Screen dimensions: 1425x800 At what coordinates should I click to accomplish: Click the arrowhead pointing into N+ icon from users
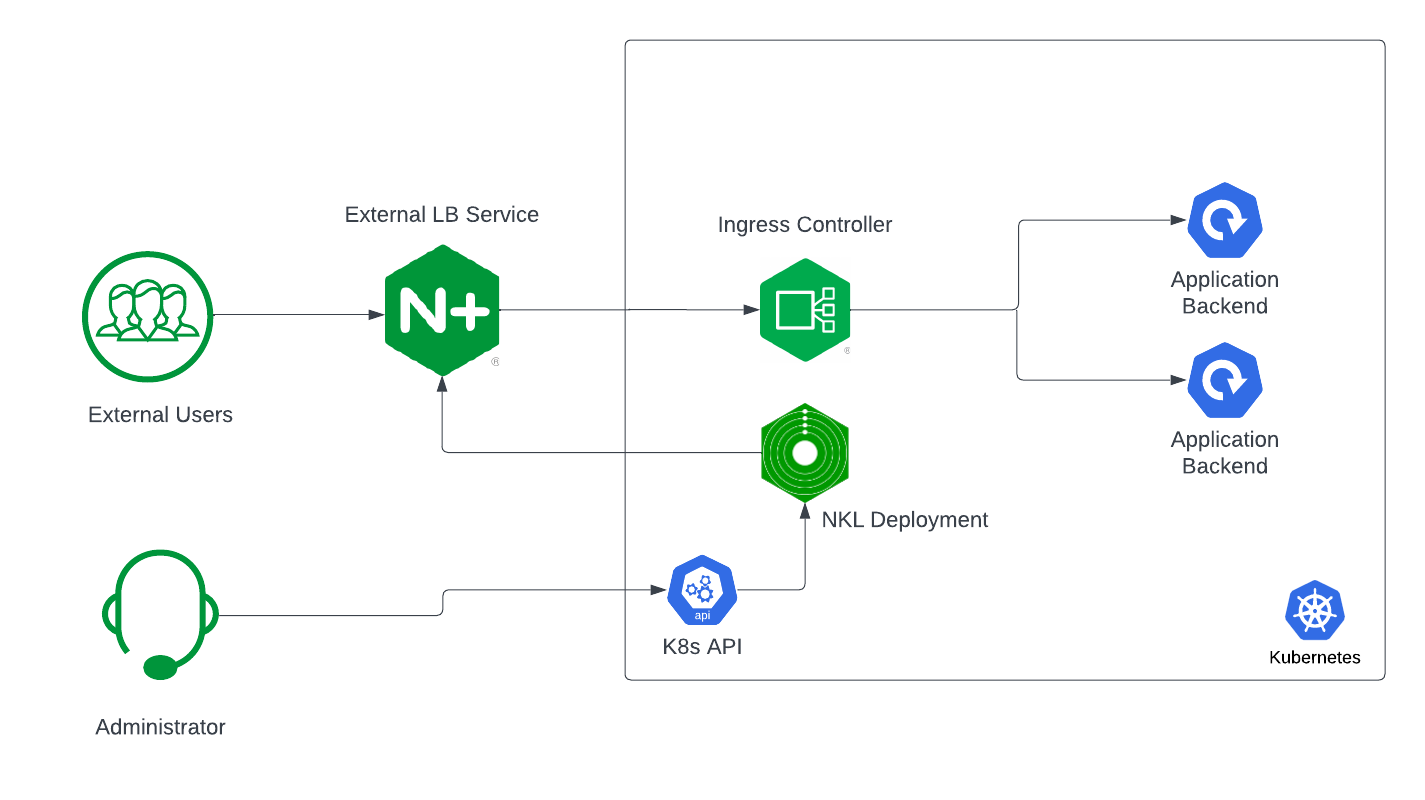pos(377,315)
